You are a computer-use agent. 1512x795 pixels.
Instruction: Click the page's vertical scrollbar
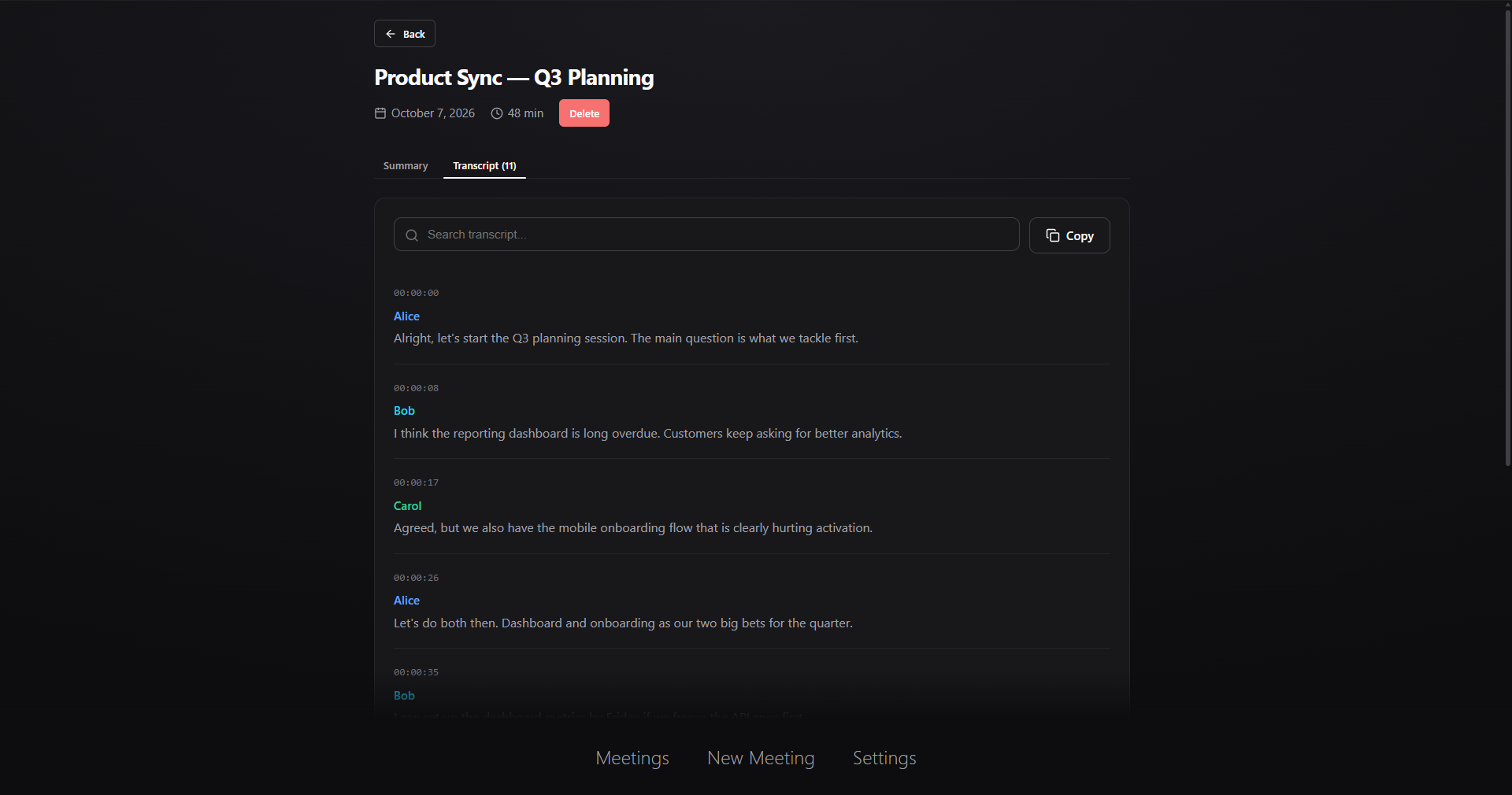coord(1508,236)
